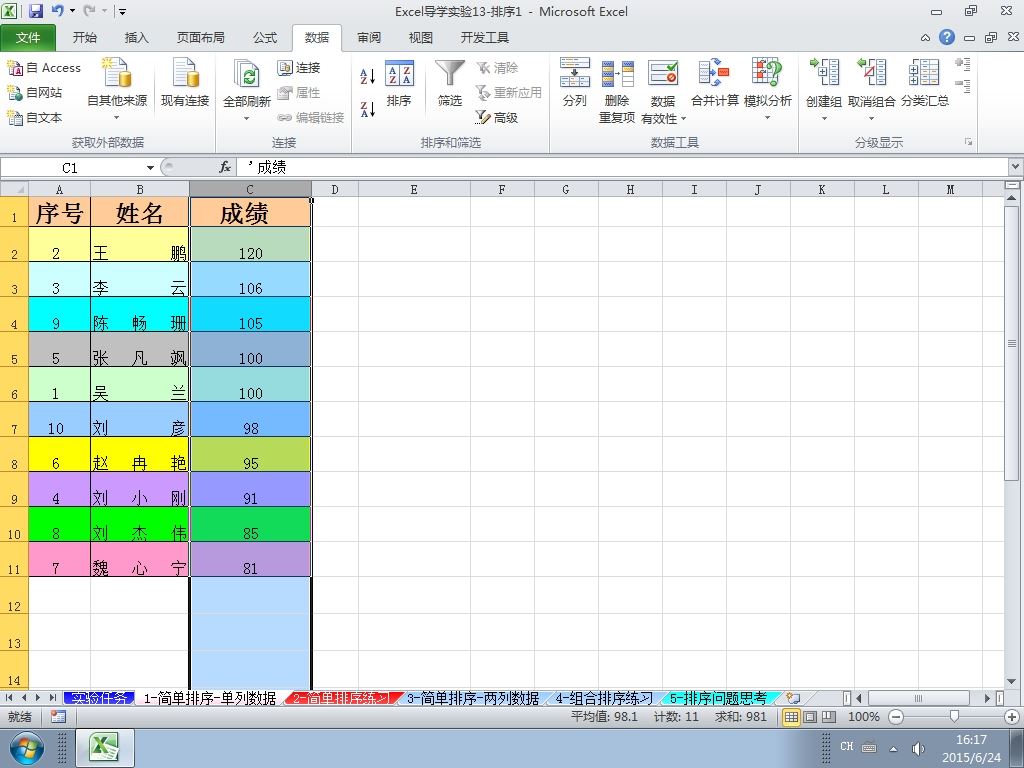Open the 文件 file tab

[28, 38]
